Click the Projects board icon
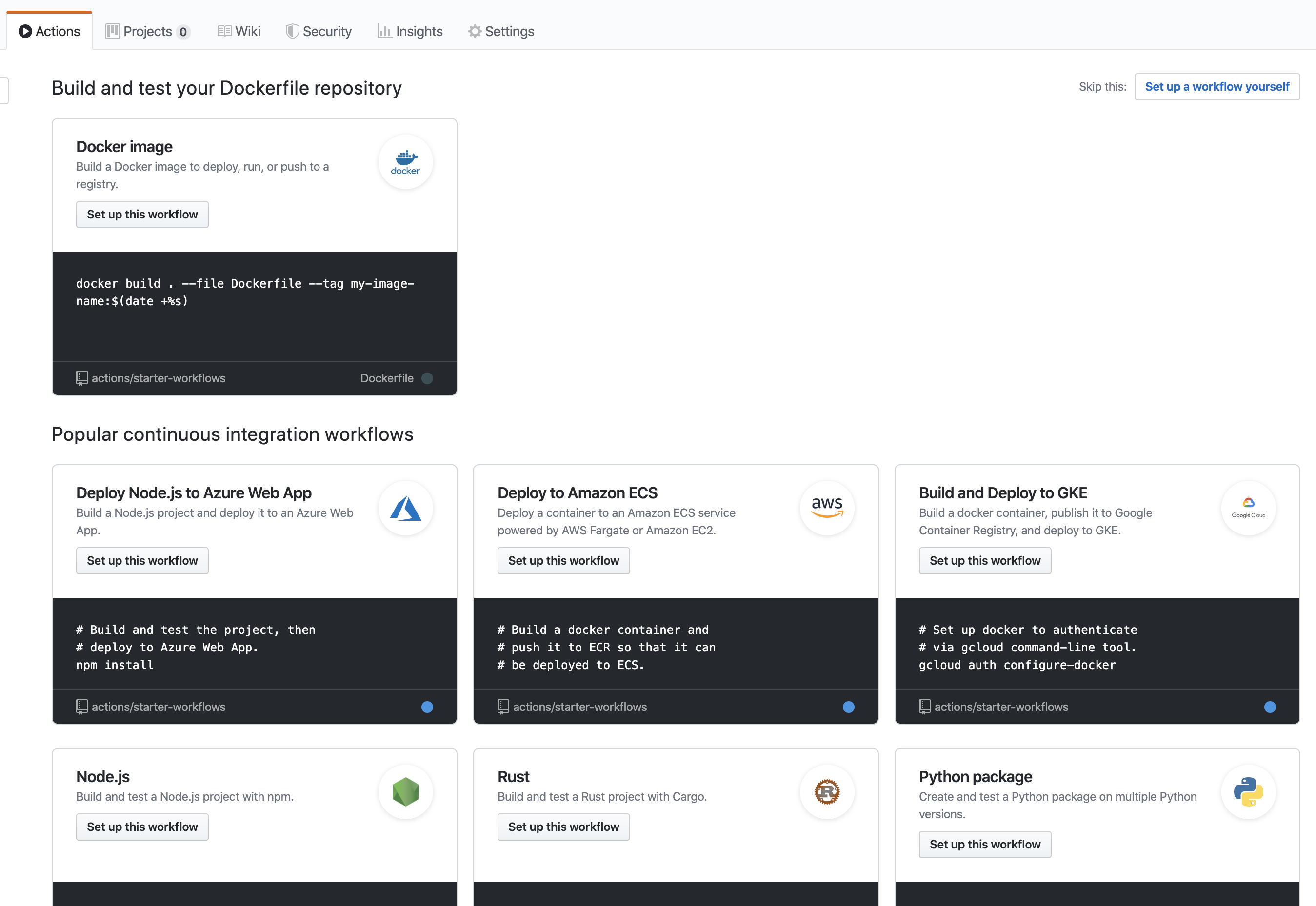 [112, 31]
